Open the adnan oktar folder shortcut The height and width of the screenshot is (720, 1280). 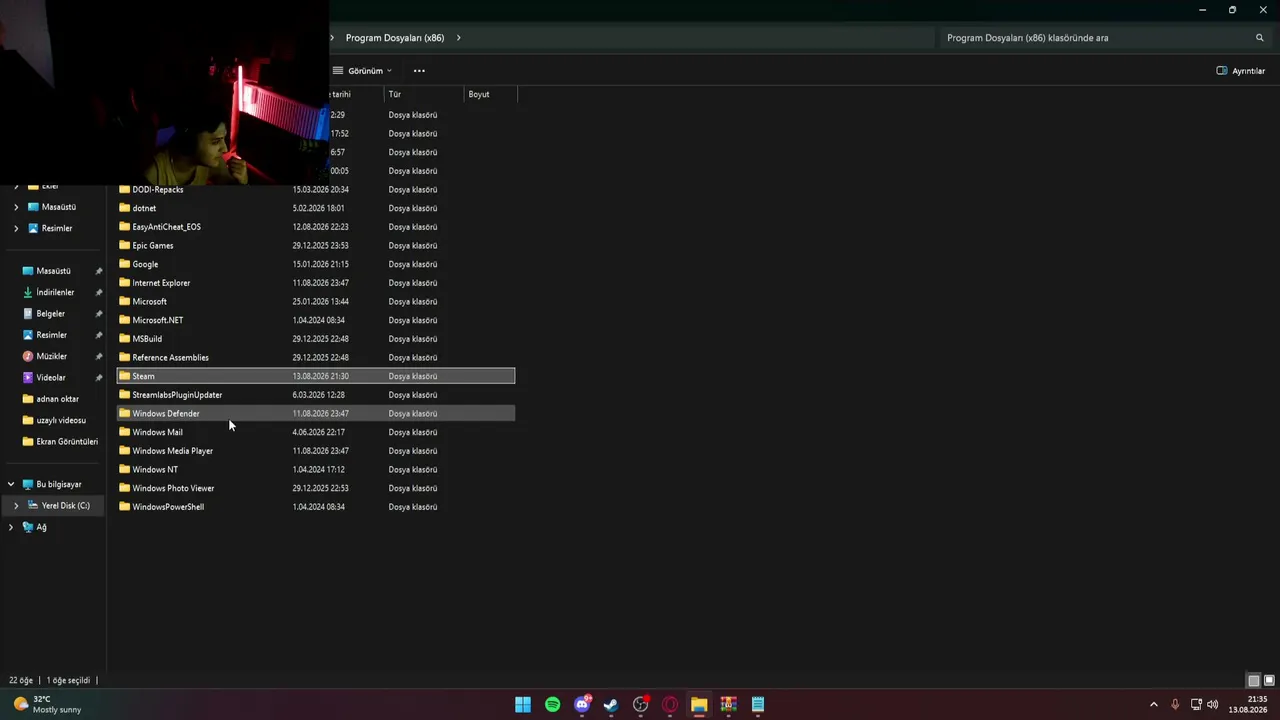tap(57, 399)
